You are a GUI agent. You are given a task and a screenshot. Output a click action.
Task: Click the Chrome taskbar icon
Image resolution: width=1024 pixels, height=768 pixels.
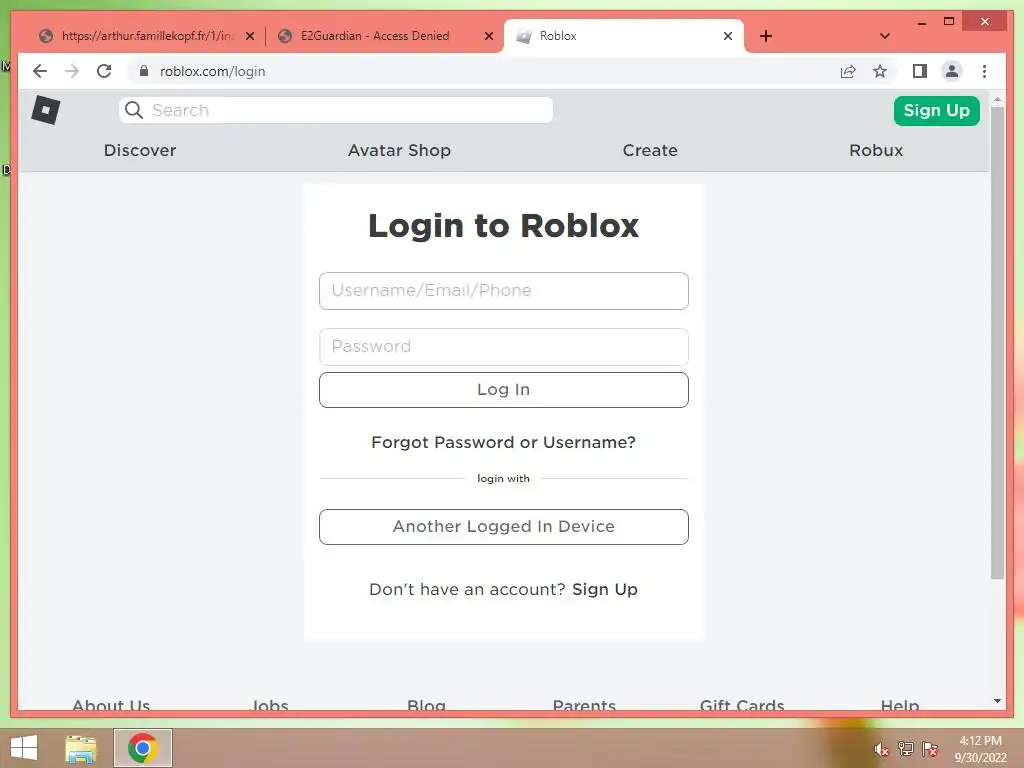(x=143, y=748)
